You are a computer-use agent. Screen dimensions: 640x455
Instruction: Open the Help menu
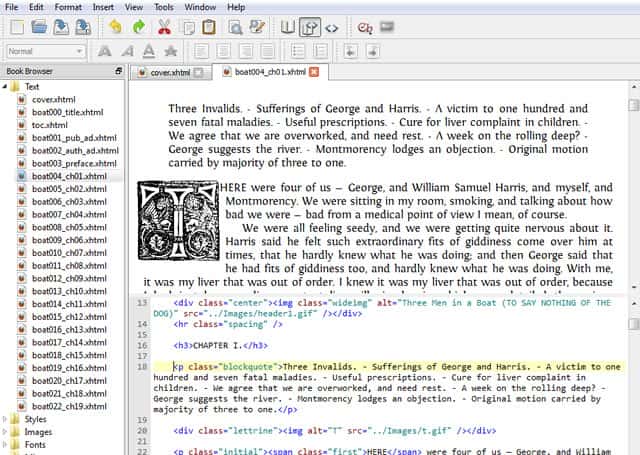point(236,7)
